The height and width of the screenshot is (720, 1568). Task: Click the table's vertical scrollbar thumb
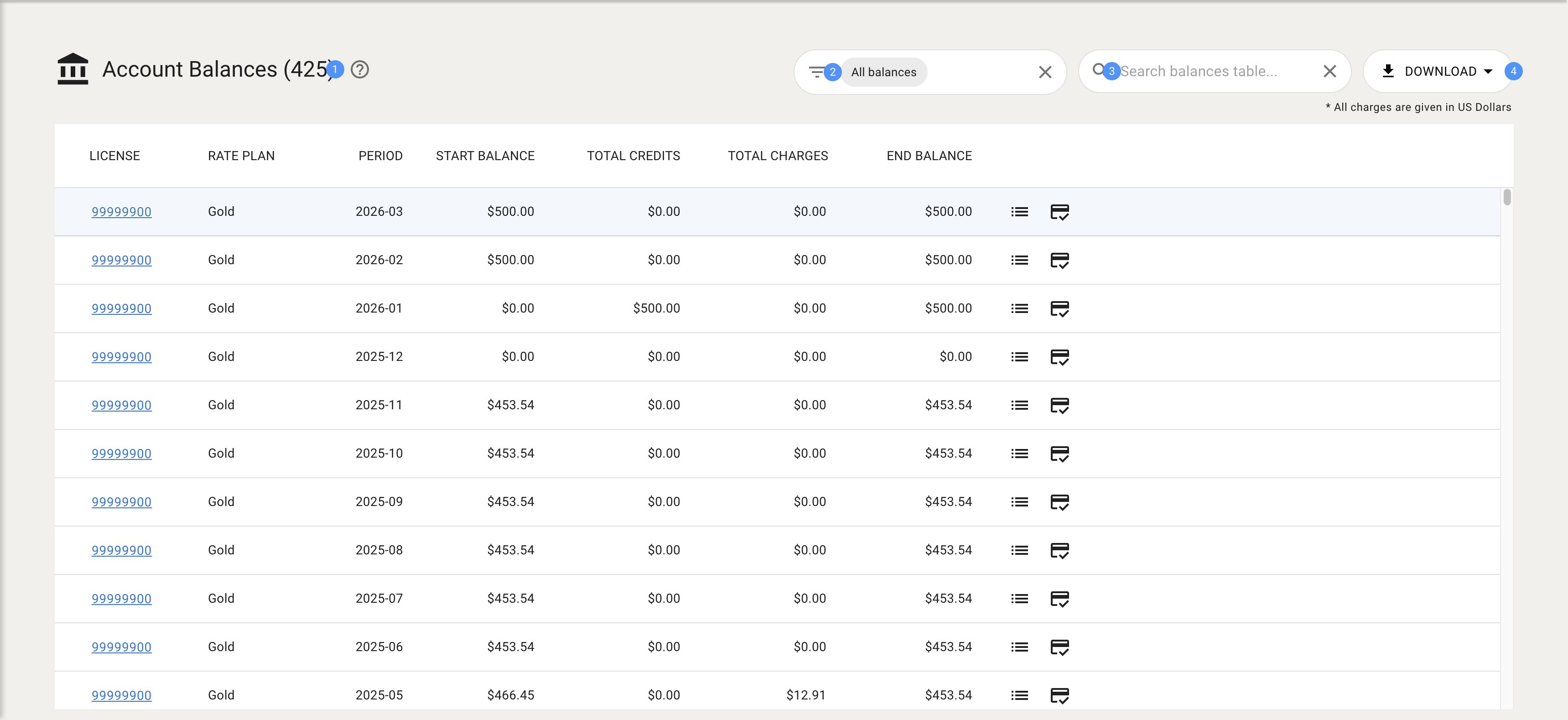pos(1506,198)
